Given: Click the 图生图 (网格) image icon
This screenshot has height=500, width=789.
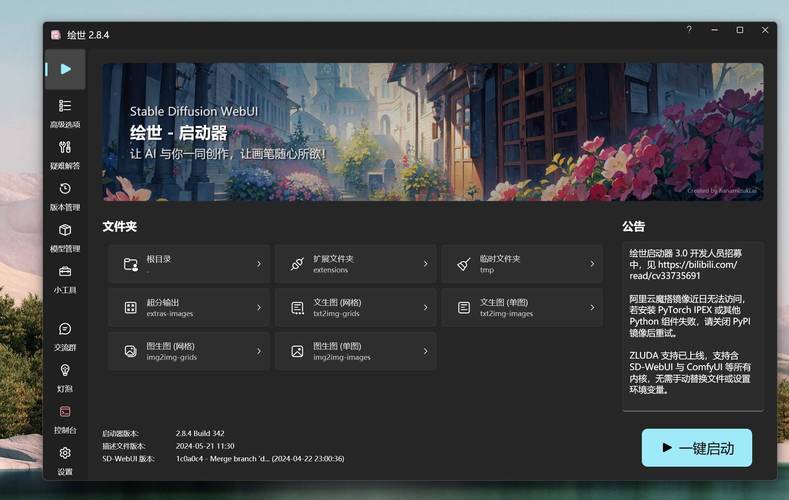Looking at the screenshot, I should coord(131,351).
